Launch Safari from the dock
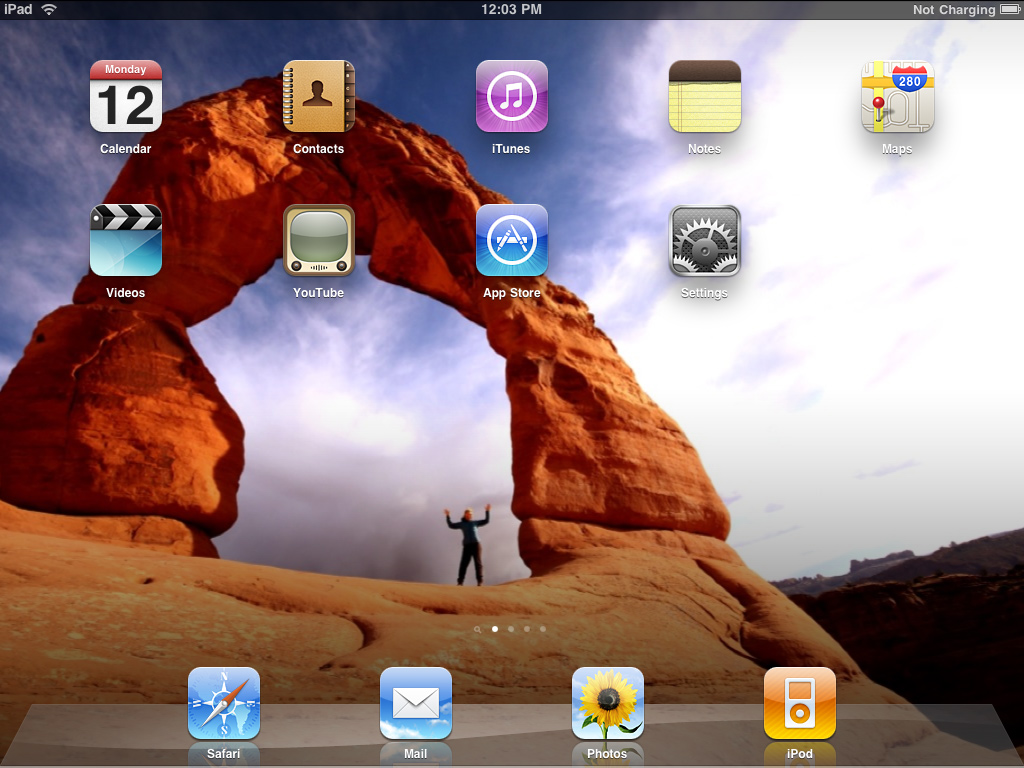Image resolution: width=1024 pixels, height=768 pixels. click(x=224, y=703)
